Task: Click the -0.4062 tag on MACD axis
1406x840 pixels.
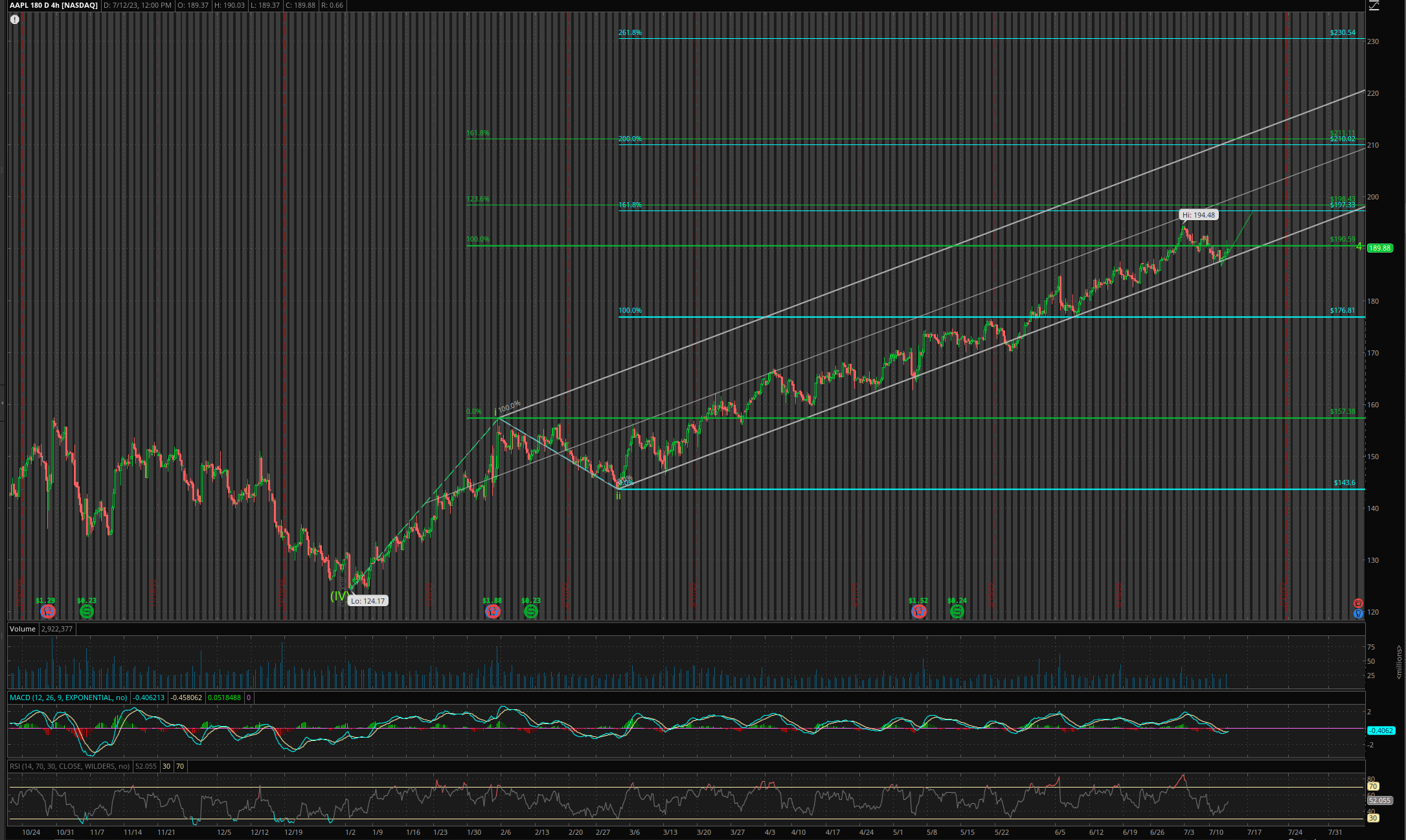Action: [x=1381, y=731]
